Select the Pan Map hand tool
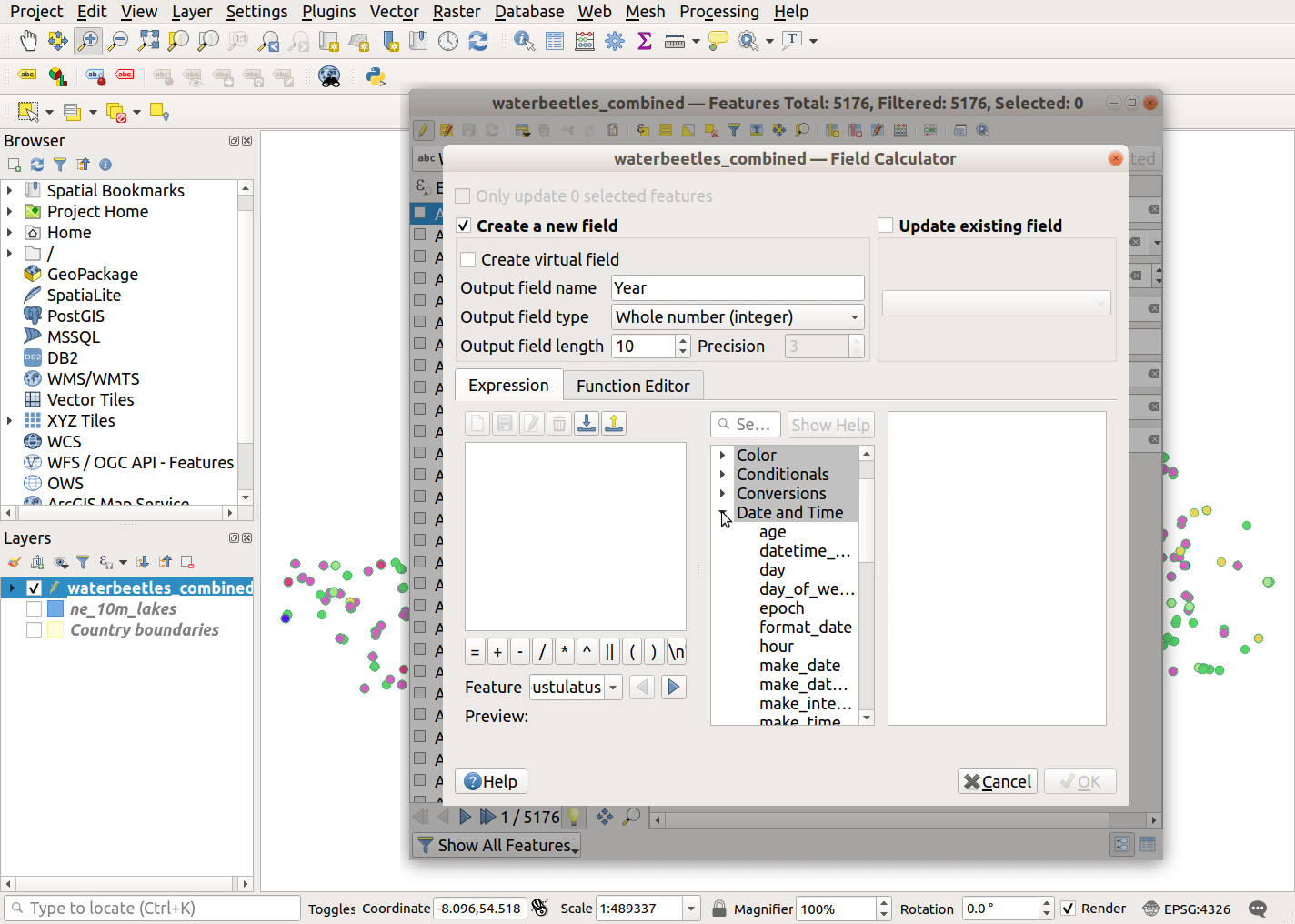 tap(28, 41)
